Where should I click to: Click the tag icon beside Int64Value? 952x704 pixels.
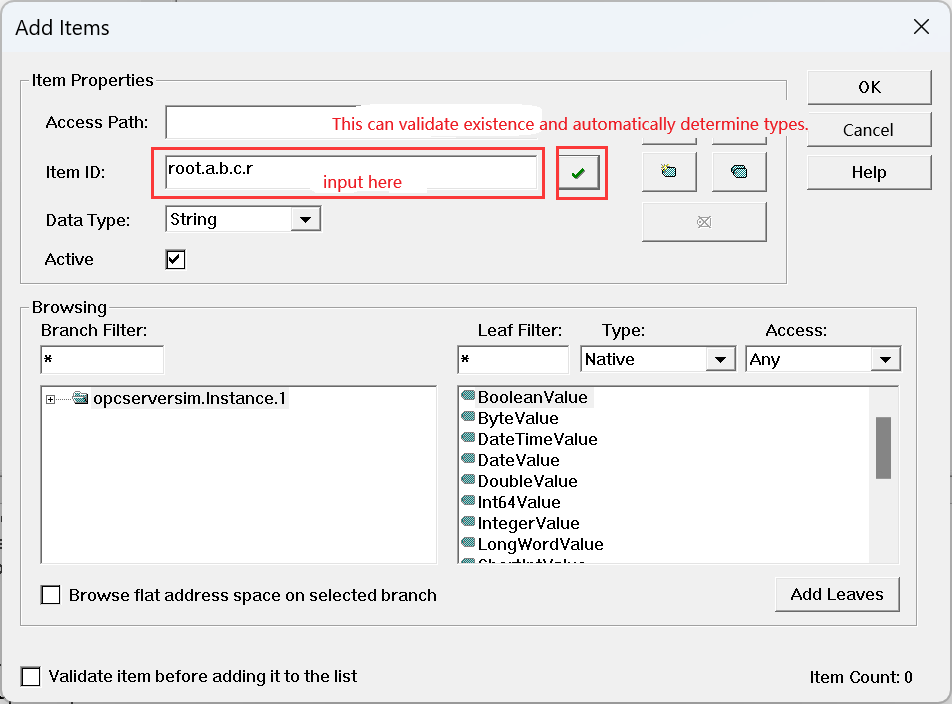pos(467,502)
